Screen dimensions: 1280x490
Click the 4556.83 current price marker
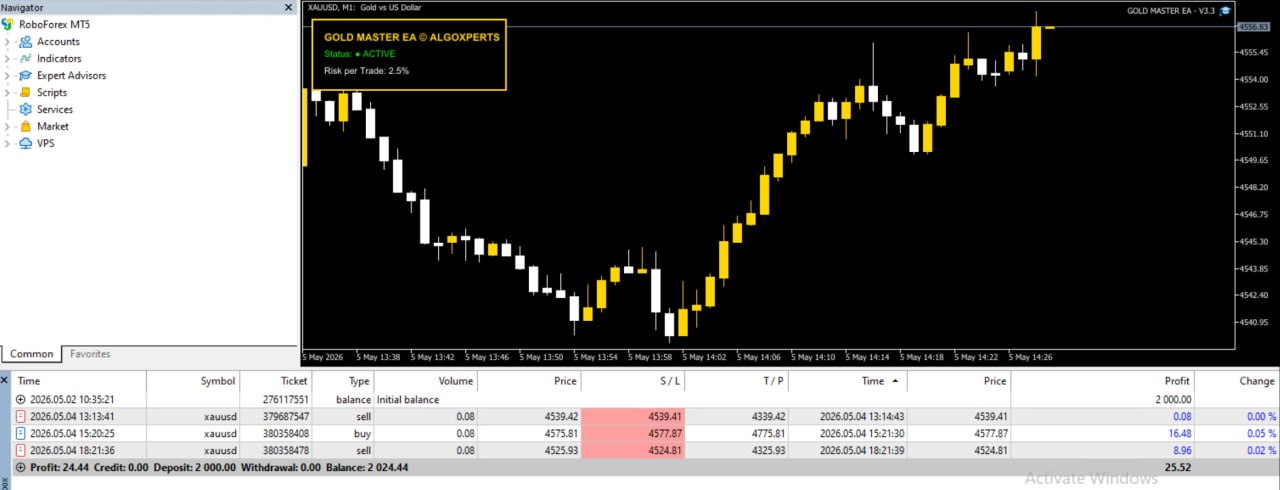click(x=1254, y=27)
